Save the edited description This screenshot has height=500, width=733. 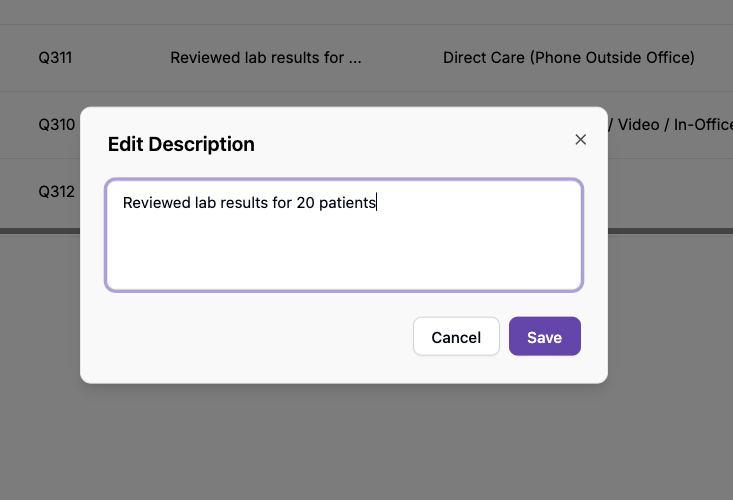tap(544, 337)
